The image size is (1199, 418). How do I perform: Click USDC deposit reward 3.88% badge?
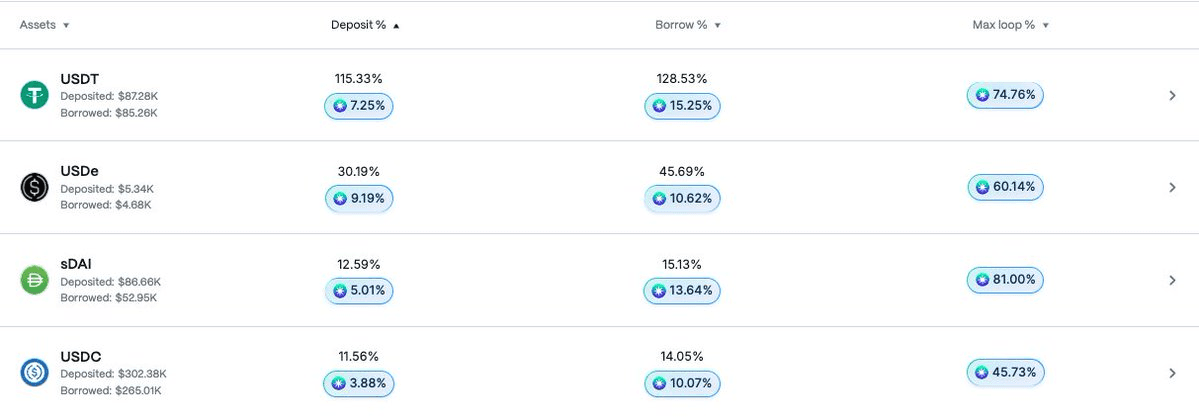click(x=359, y=383)
